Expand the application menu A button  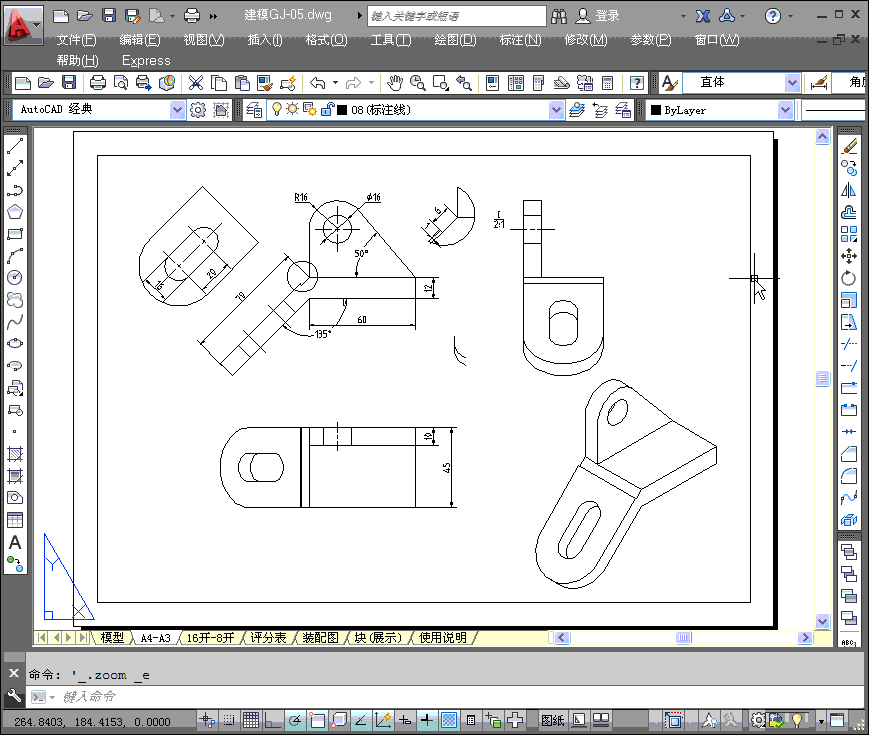[23, 25]
